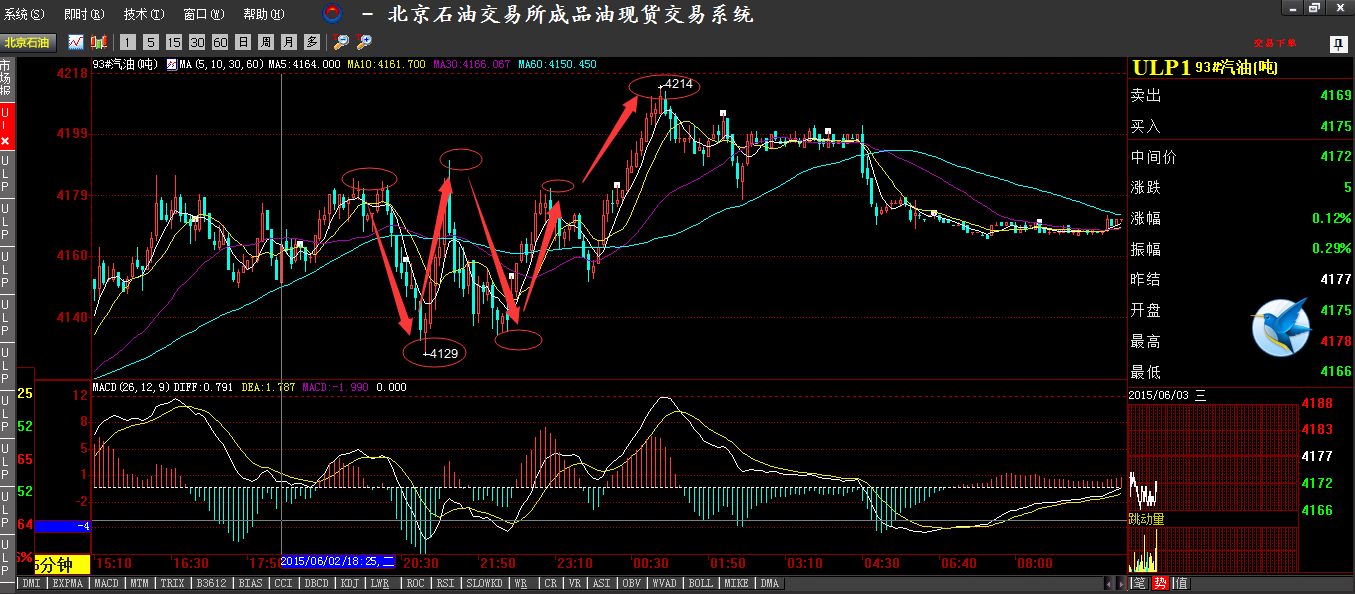Click the ULP1 contract code header

pyautogui.click(x=1161, y=67)
